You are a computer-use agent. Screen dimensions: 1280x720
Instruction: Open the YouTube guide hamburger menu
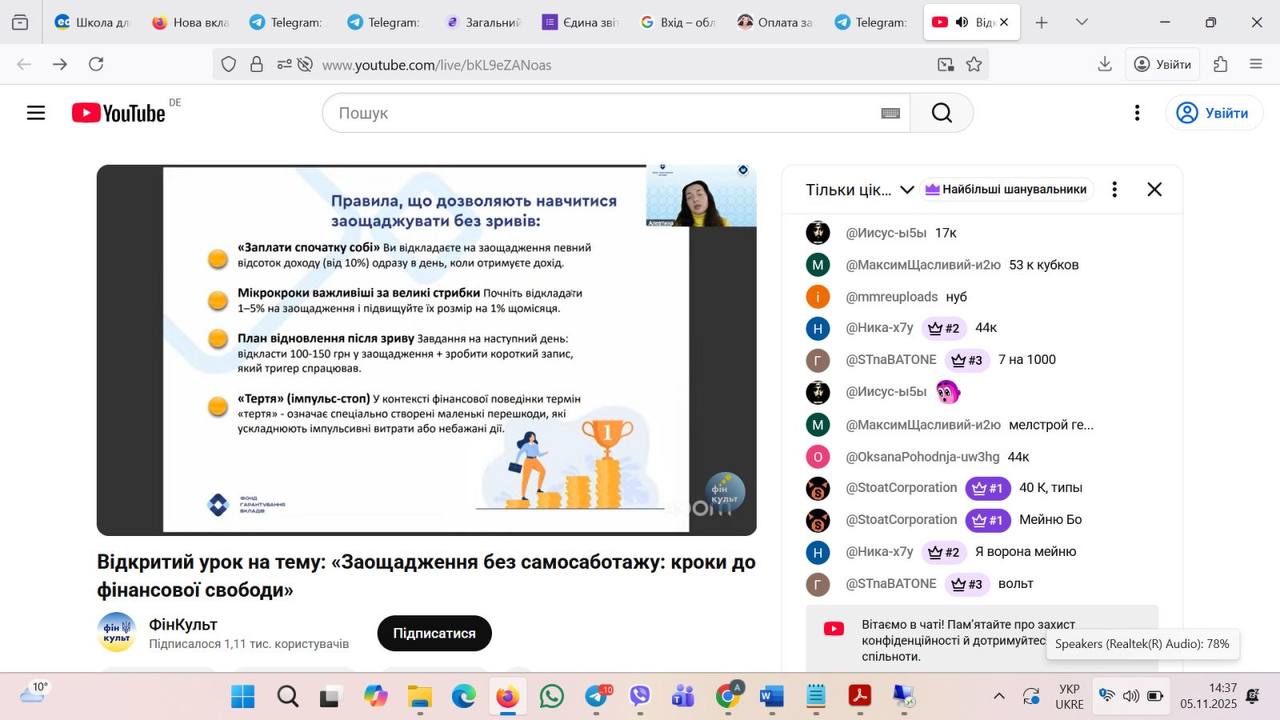[x=36, y=113]
